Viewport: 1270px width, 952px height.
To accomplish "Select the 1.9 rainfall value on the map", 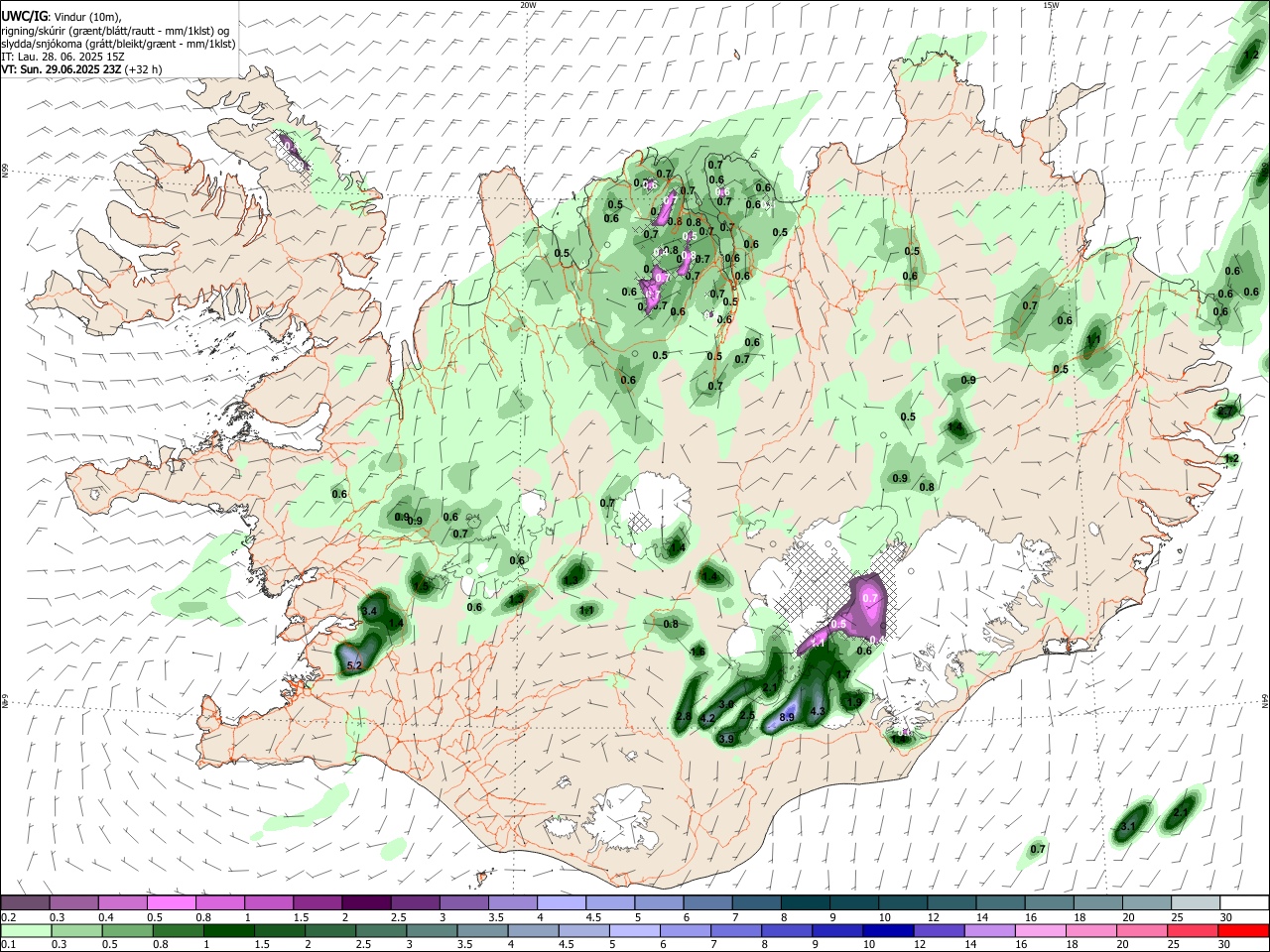I will 854,702.
